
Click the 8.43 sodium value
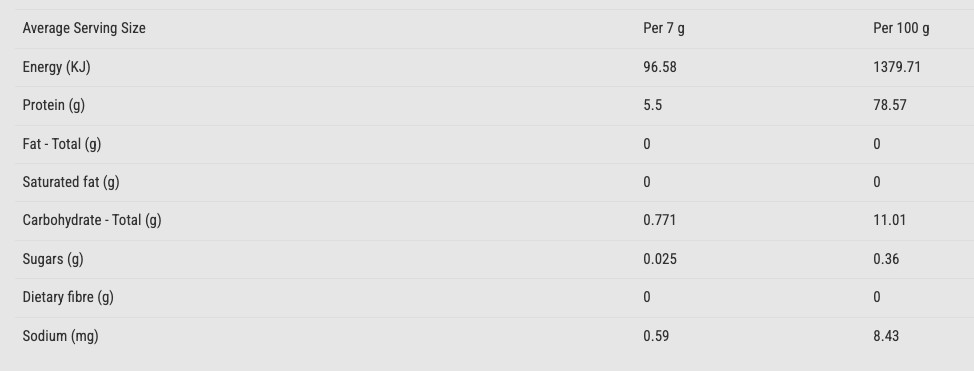[x=886, y=336]
